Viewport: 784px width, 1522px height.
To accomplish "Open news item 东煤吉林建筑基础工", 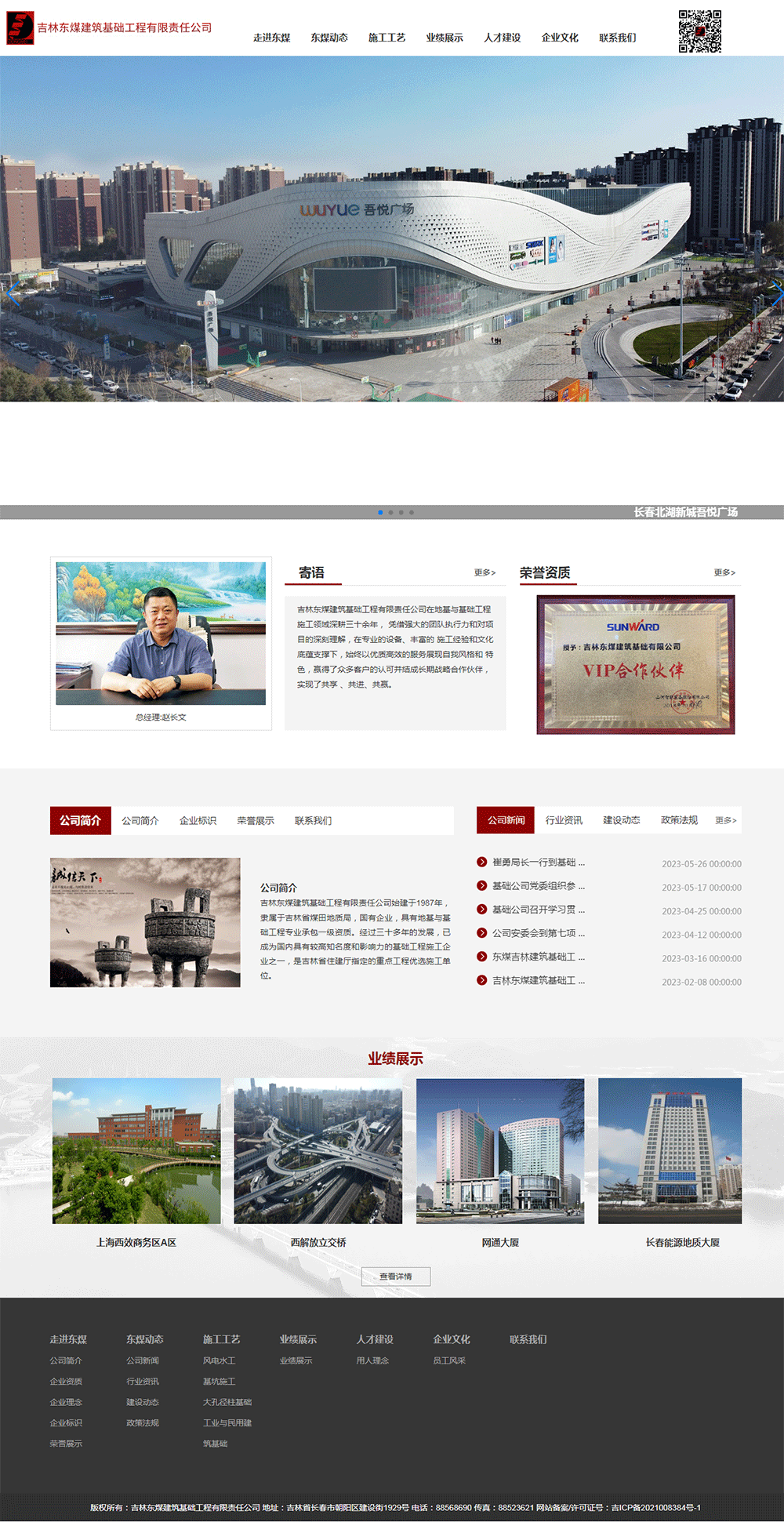I will pos(539,957).
